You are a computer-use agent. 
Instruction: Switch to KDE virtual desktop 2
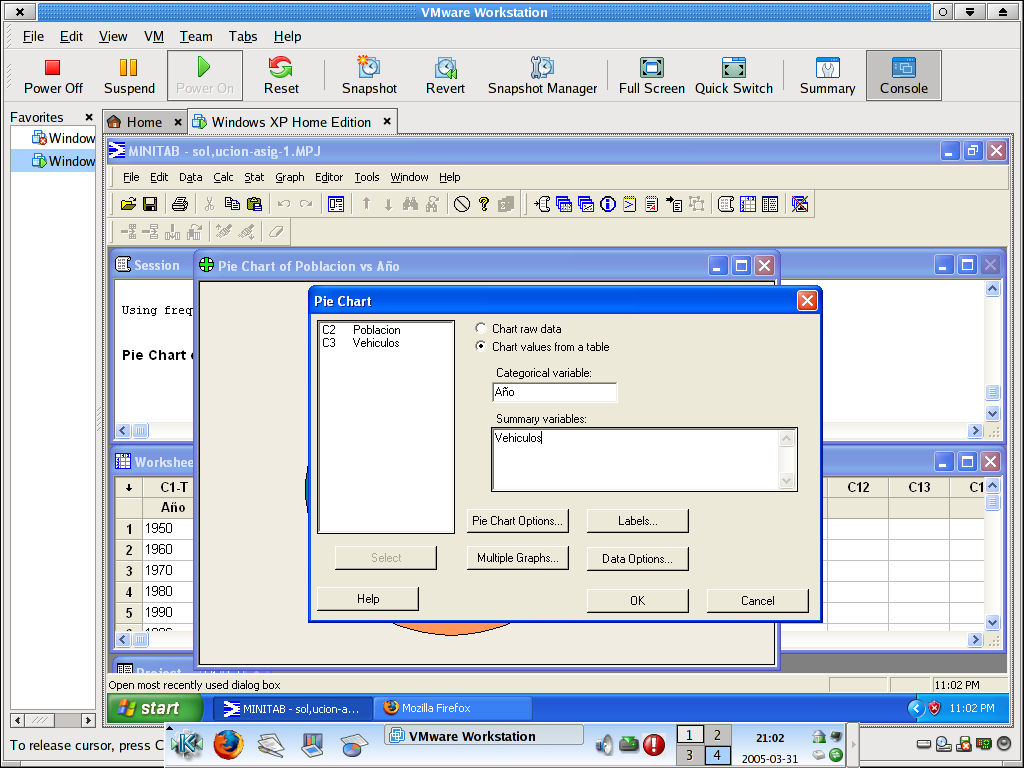[717, 735]
